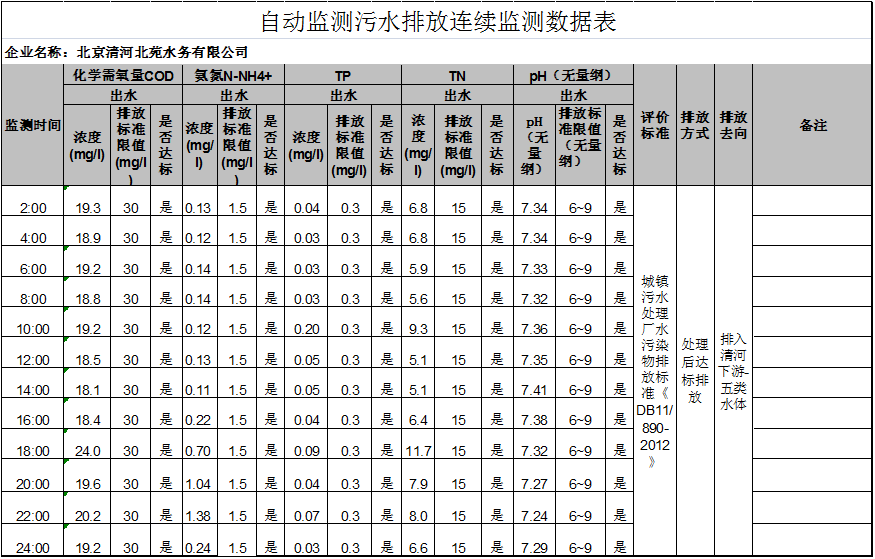Click ammonia value 0.22 in 16:00 row
Screen dimensions: 875x559
(x=200, y=413)
